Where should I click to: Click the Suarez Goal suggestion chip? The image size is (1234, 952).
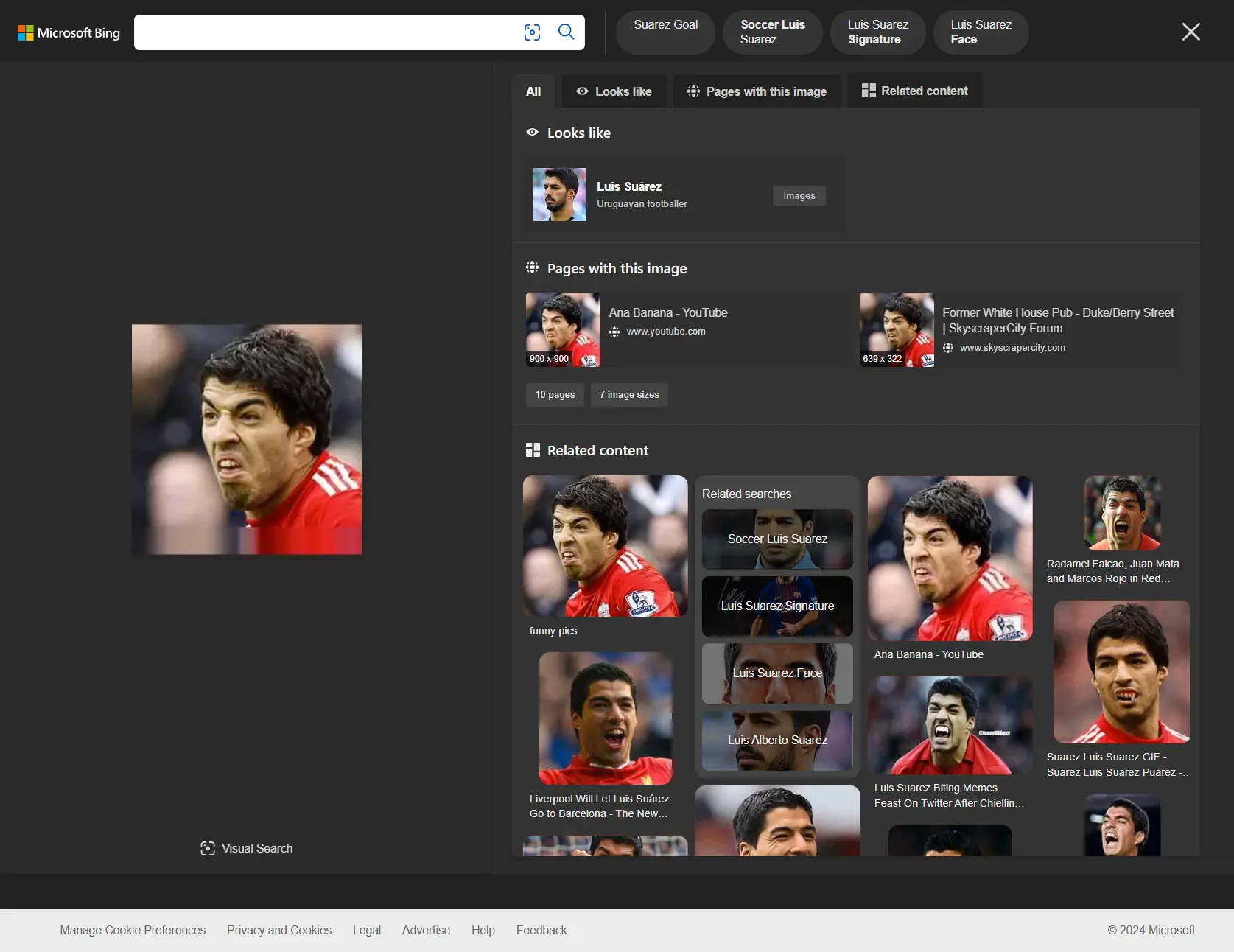pos(665,25)
